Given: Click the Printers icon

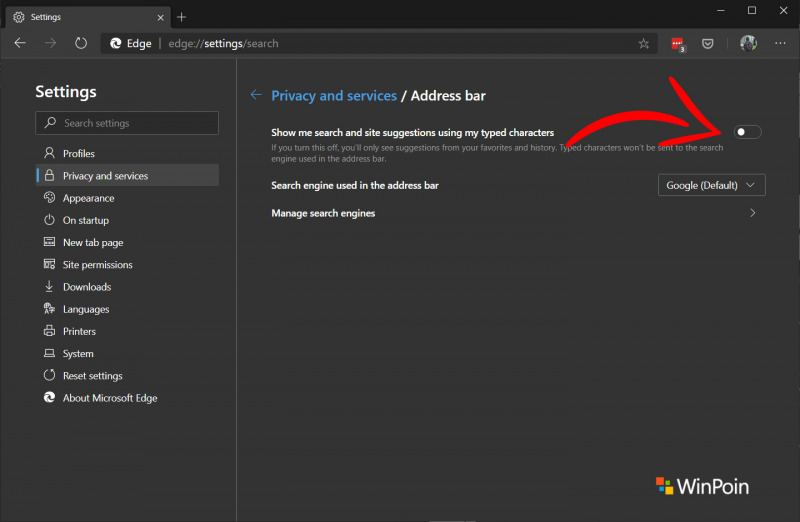Looking at the screenshot, I should 49,331.
